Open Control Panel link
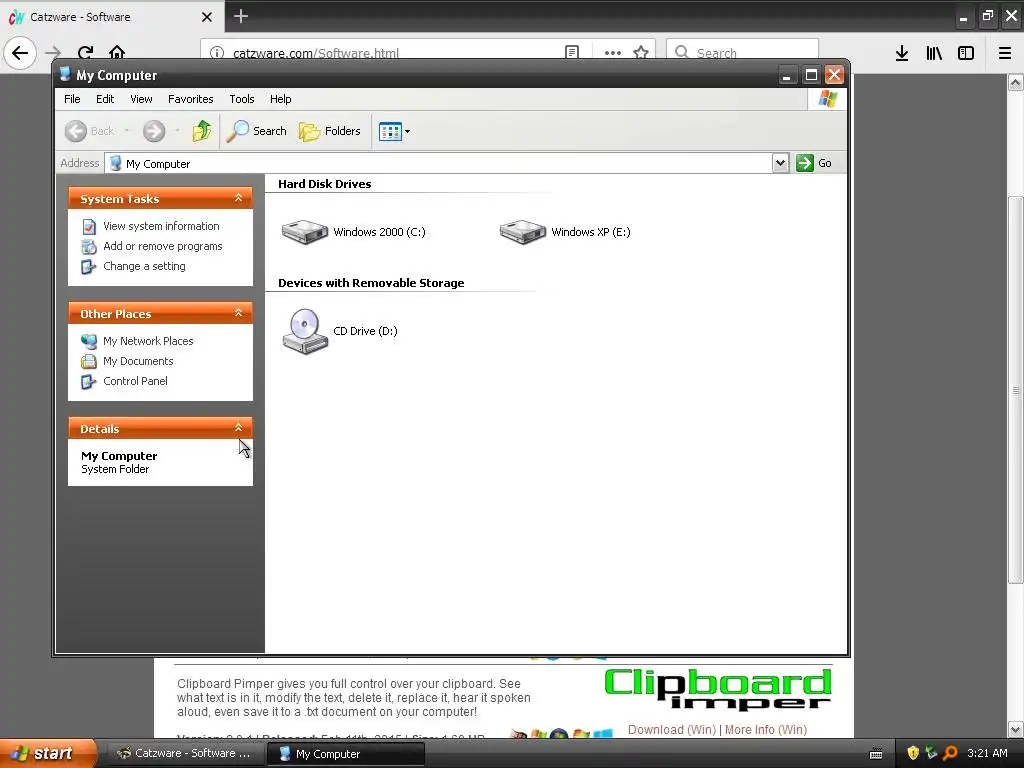1024x768 pixels. (135, 381)
